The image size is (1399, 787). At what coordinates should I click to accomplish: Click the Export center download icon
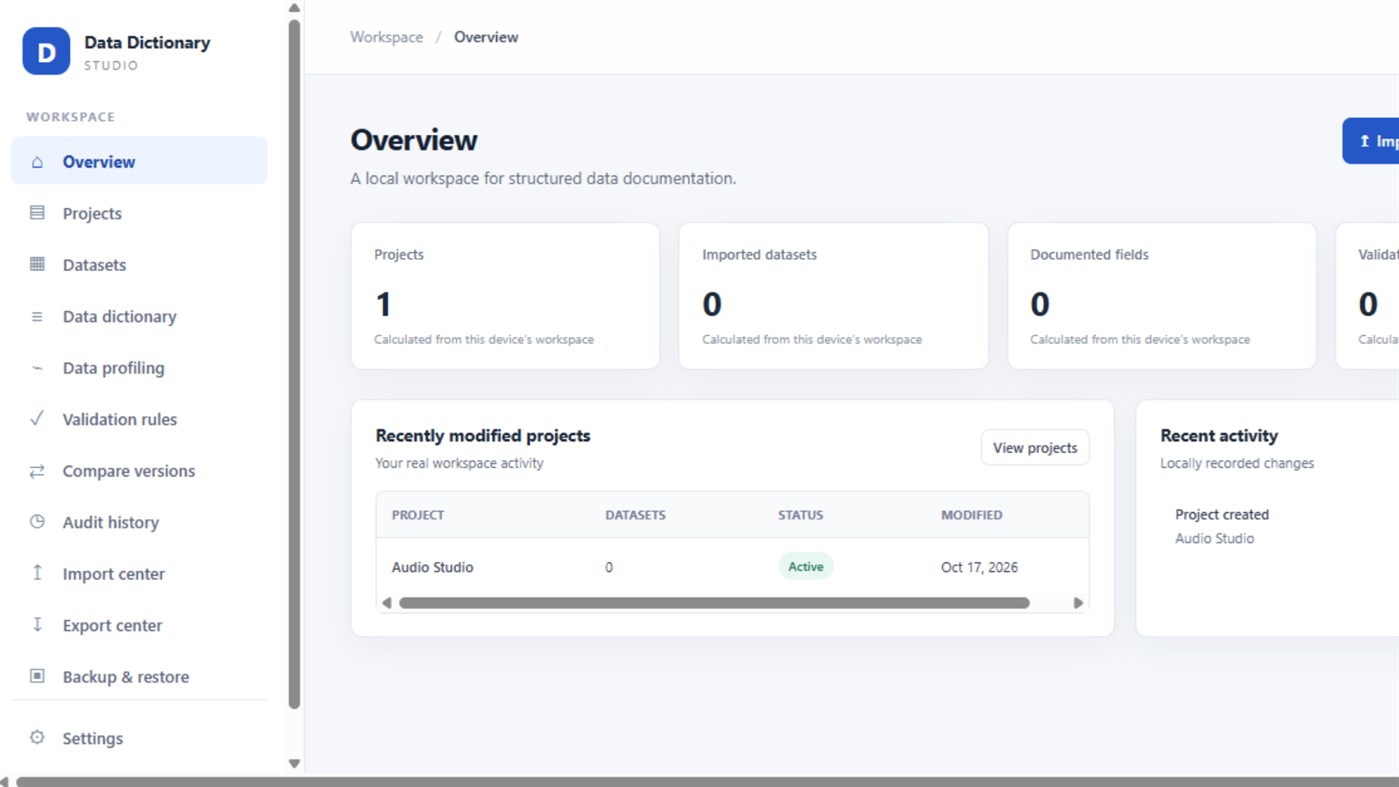coord(37,625)
